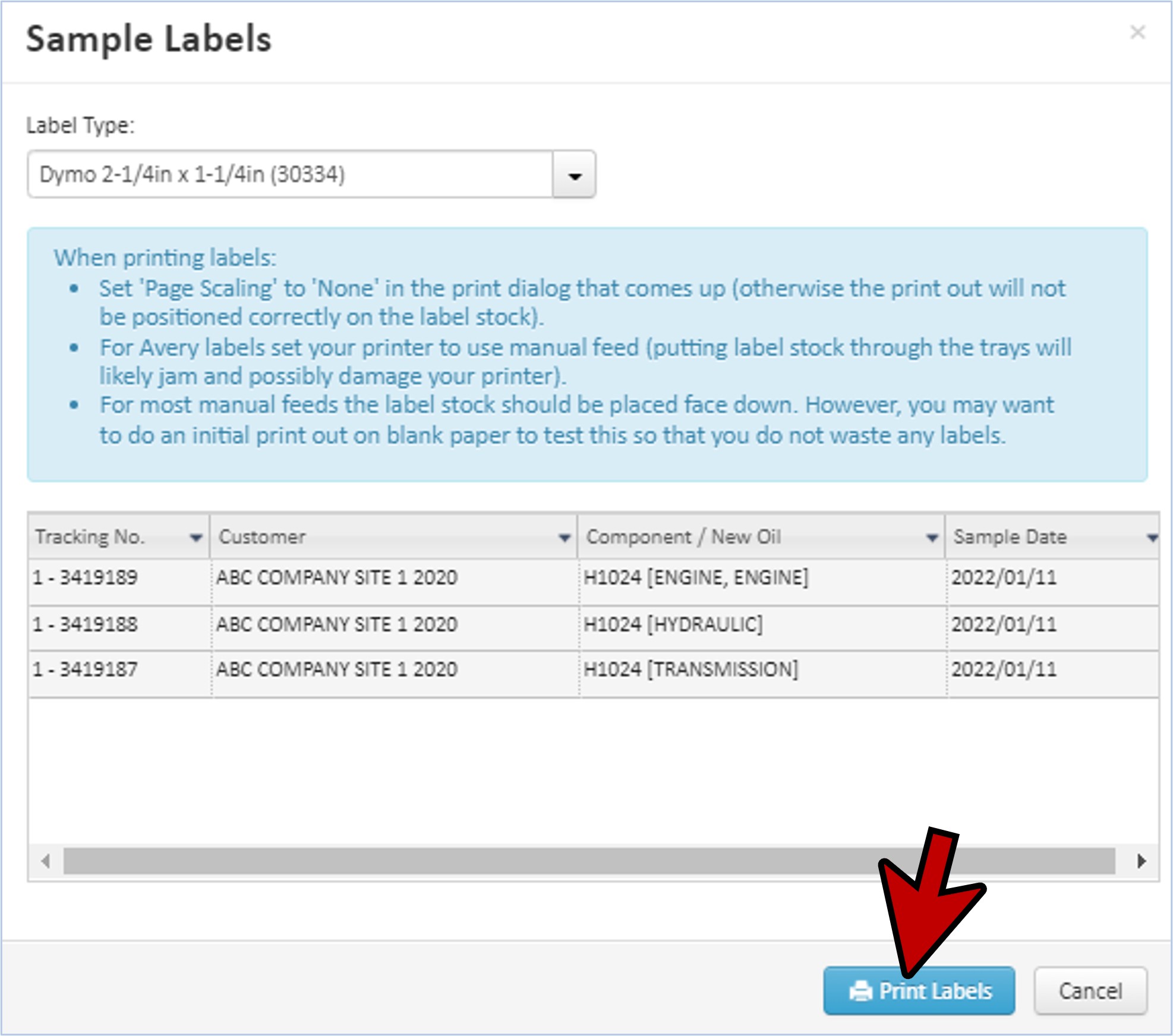This screenshot has width=1173, height=1036.
Task: Click the horizontal scrollbar track
Action: pyautogui.click(x=588, y=861)
